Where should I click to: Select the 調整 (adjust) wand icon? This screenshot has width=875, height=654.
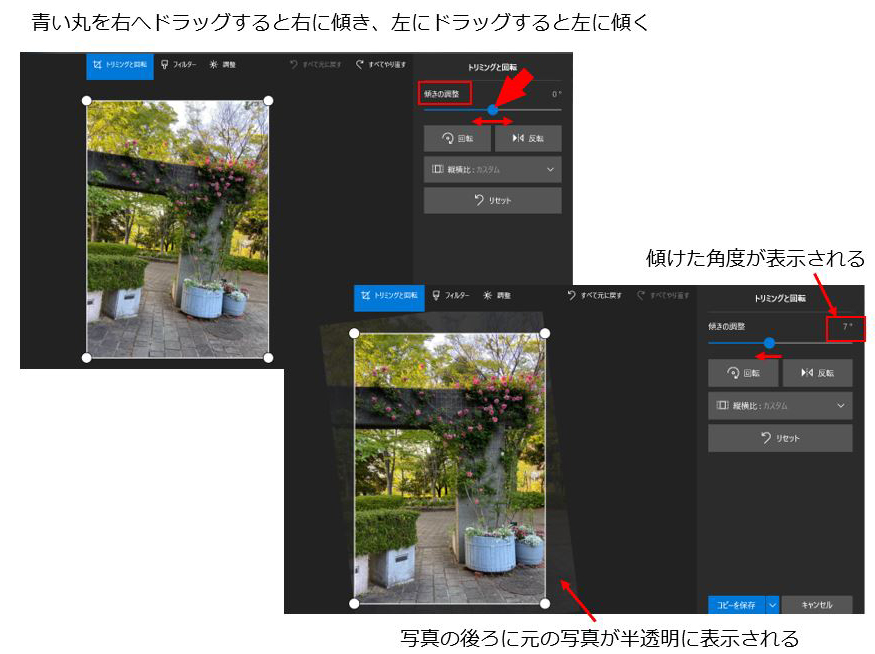214,64
